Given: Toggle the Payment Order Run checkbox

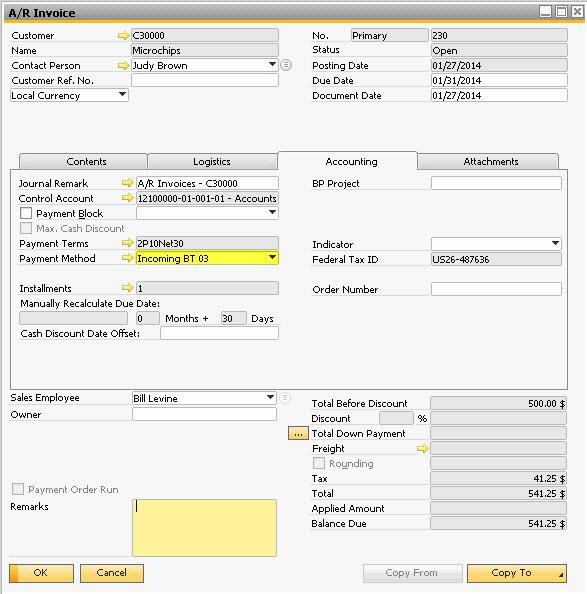Looking at the screenshot, I should pos(18,489).
